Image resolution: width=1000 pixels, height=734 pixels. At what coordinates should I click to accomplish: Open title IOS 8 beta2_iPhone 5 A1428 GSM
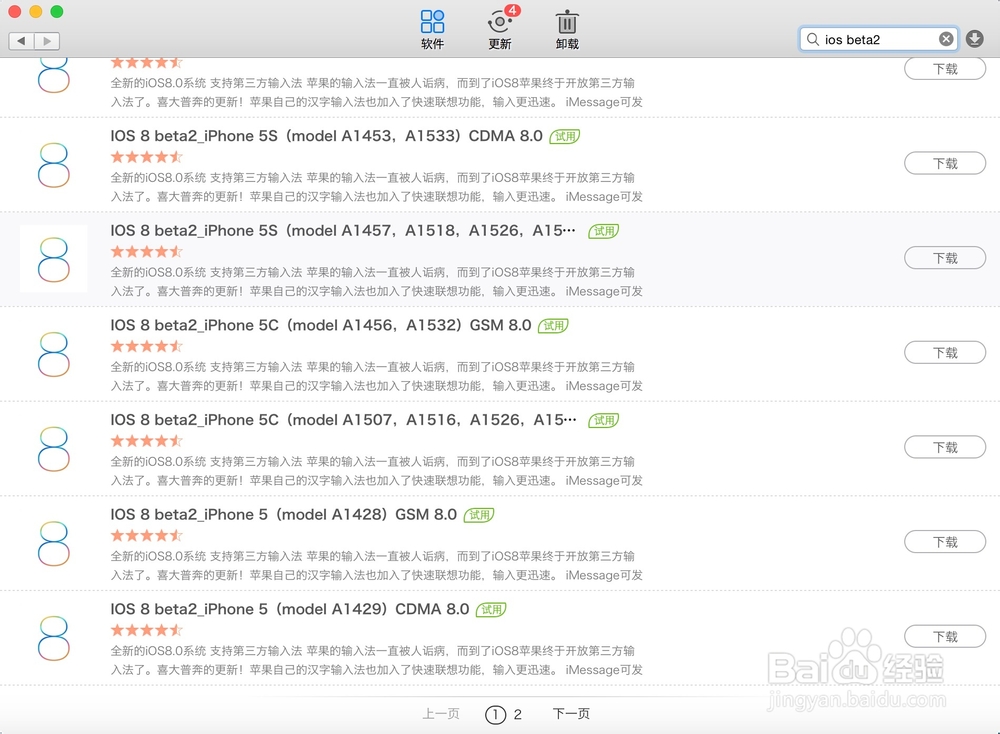284,515
